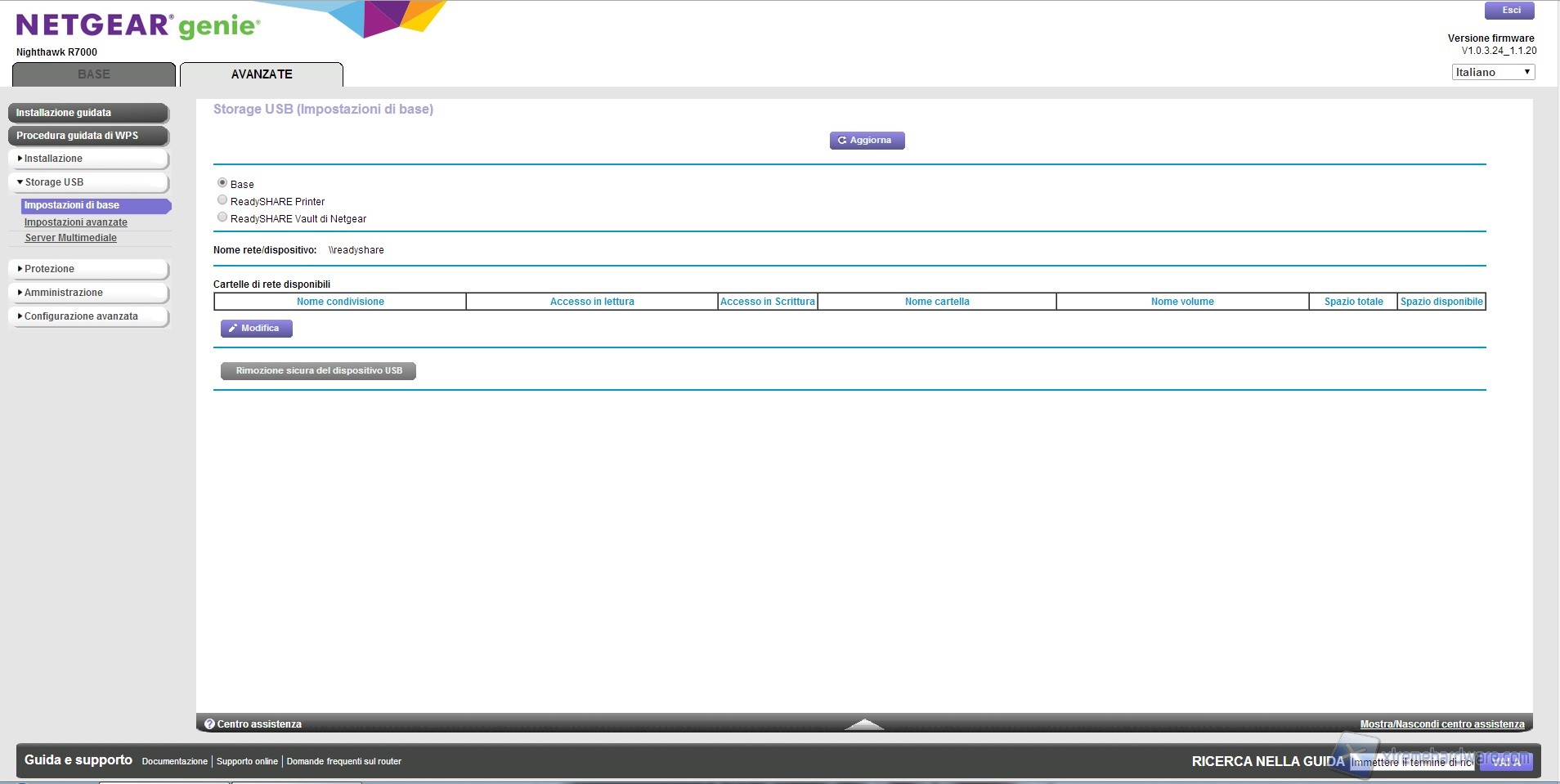
Task: Expand the Installazione sidebar section
Action: [88, 159]
